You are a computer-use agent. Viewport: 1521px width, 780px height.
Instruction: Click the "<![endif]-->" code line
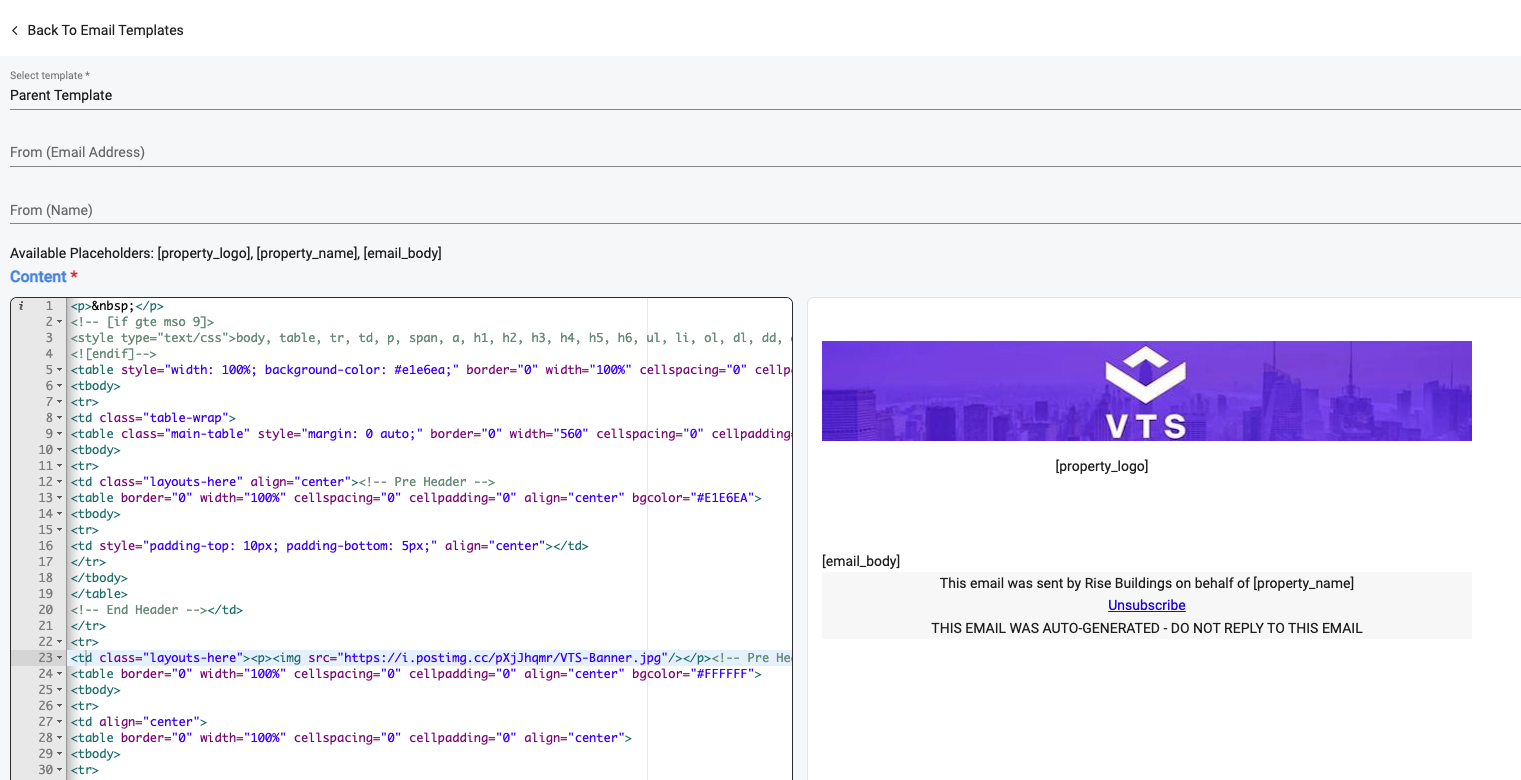click(x=113, y=354)
